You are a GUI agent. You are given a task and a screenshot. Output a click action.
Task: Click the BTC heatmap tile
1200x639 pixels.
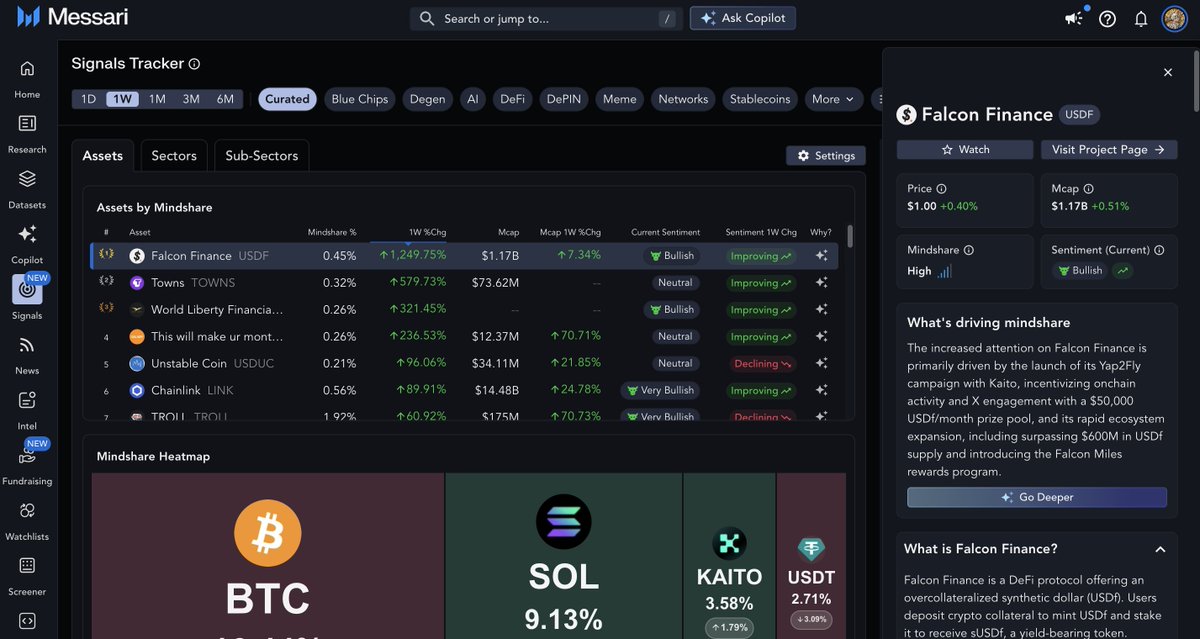coord(268,556)
